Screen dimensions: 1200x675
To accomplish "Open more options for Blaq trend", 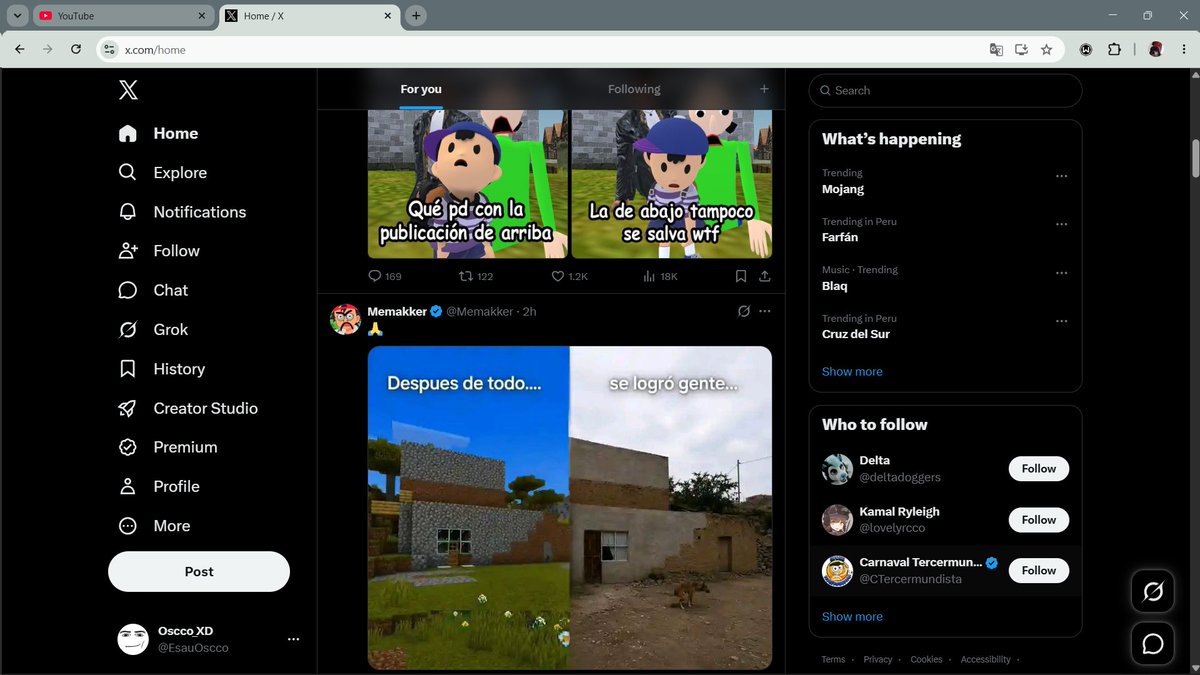I will [x=1062, y=272].
